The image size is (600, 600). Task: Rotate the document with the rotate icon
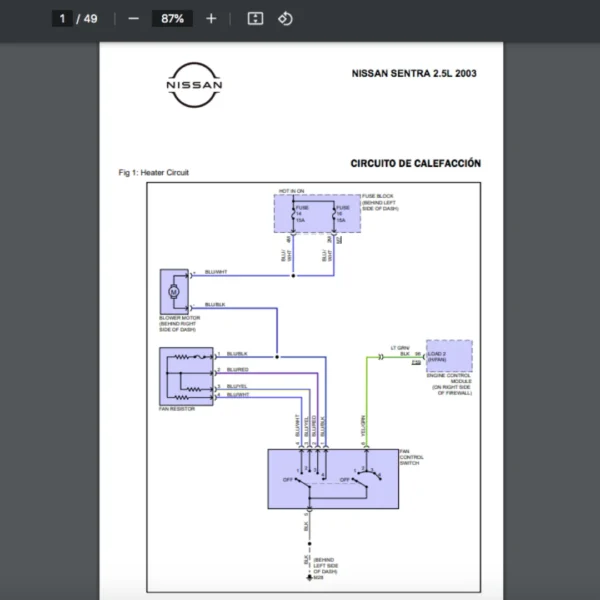[285, 19]
